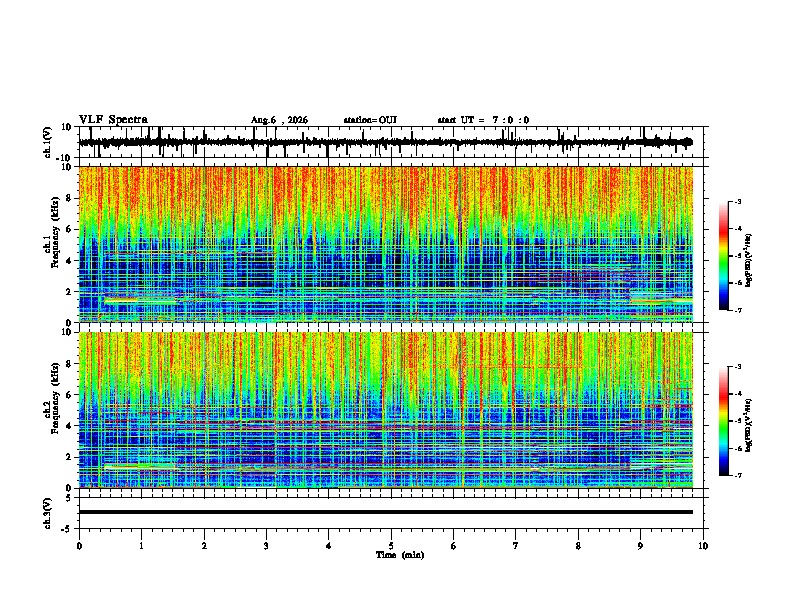
Task: Click the time axis tick label "6"
Action: coord(453,546)
